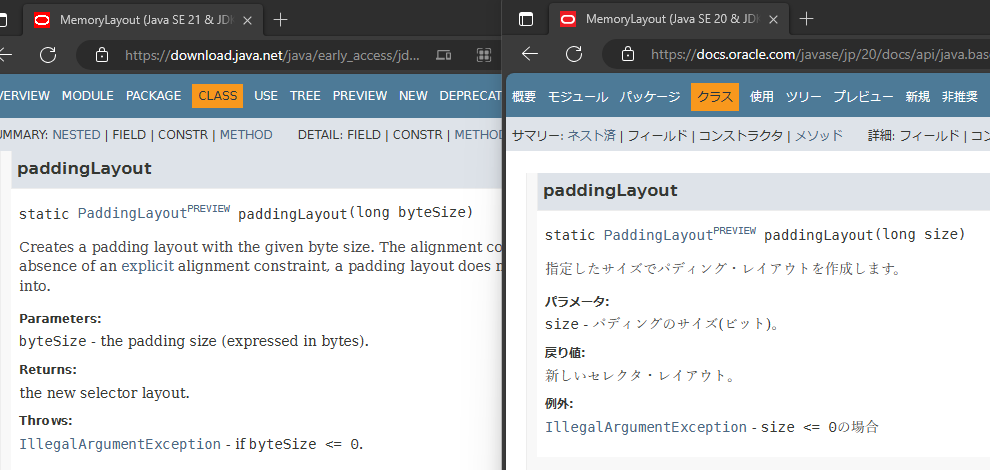Close the Java SE 20 MemoryLayout tab
Viewport: 990px width, 470px height.
pos(773,20)
